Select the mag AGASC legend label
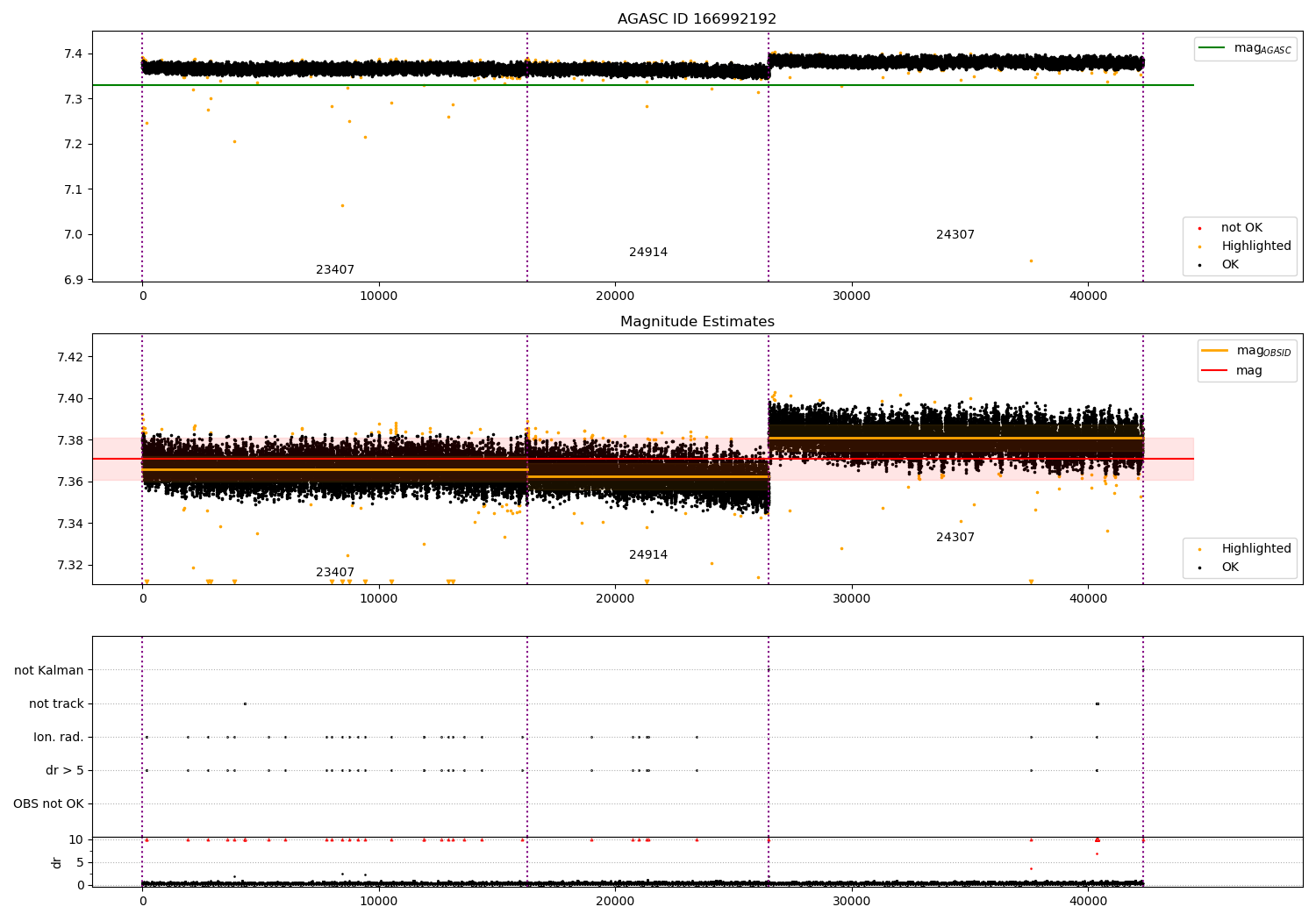The height and width of the screenshot is (921, 1316). 1262,48
